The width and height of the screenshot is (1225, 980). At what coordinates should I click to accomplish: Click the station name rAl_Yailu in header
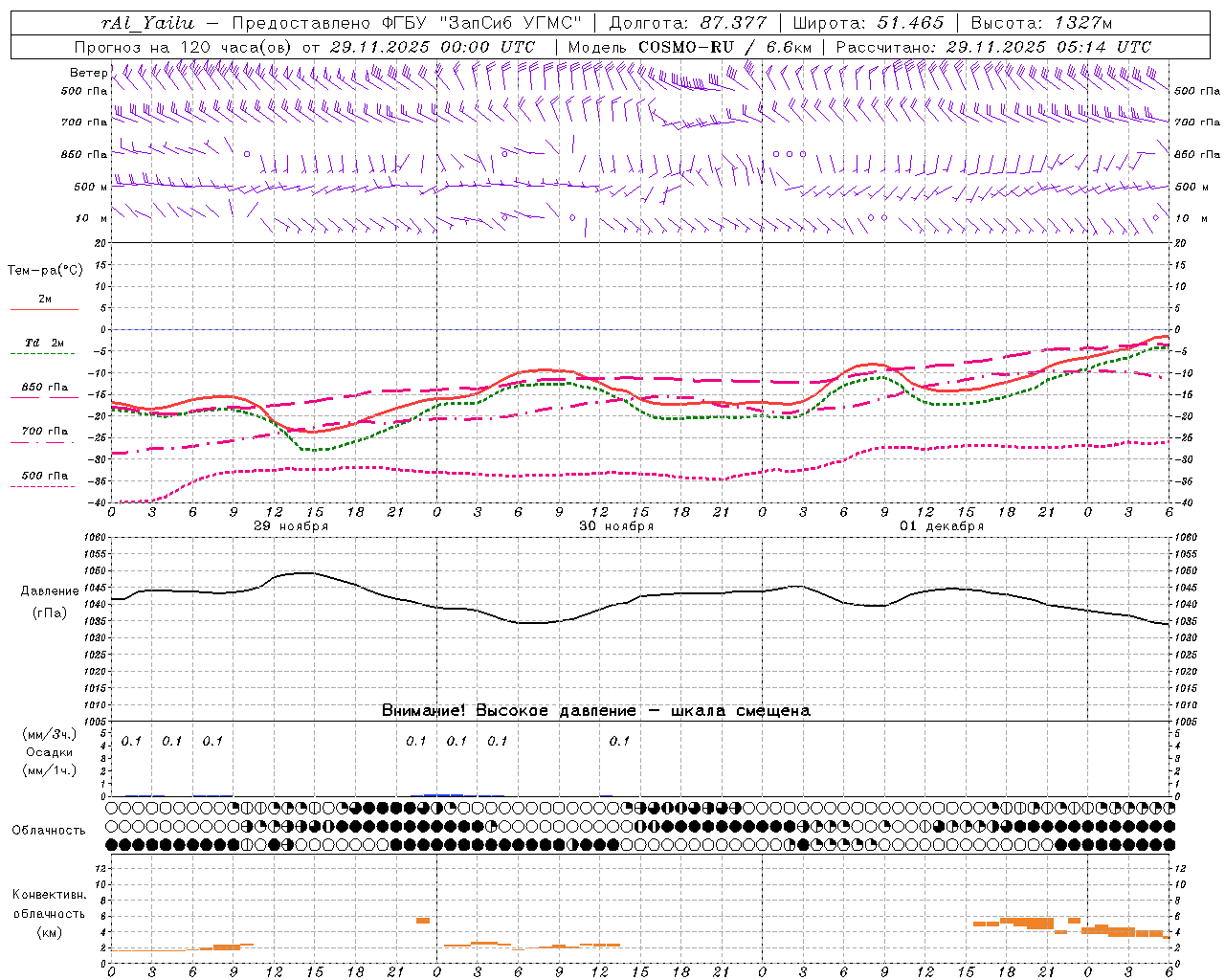click(146, 23)
